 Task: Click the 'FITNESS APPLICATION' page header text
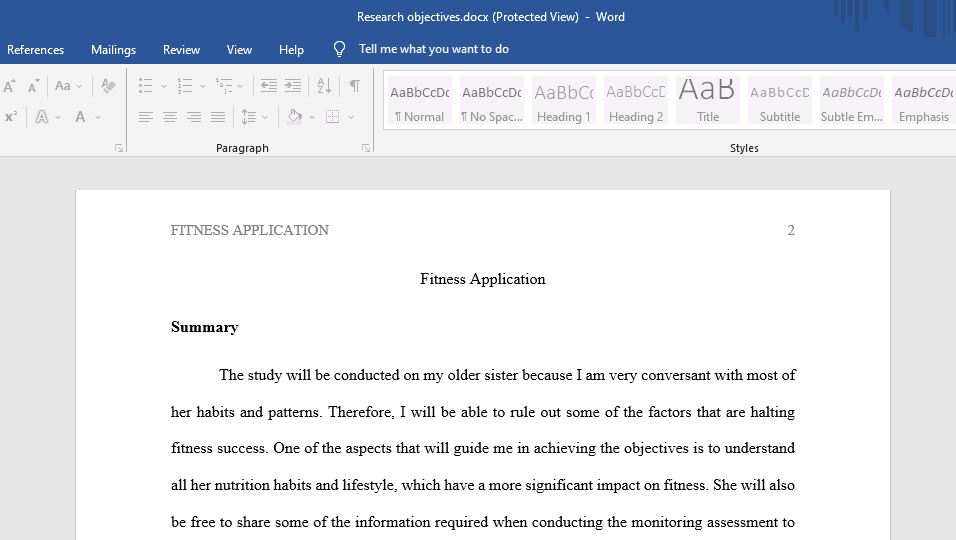pyautogui.click(x=249, y=230)
